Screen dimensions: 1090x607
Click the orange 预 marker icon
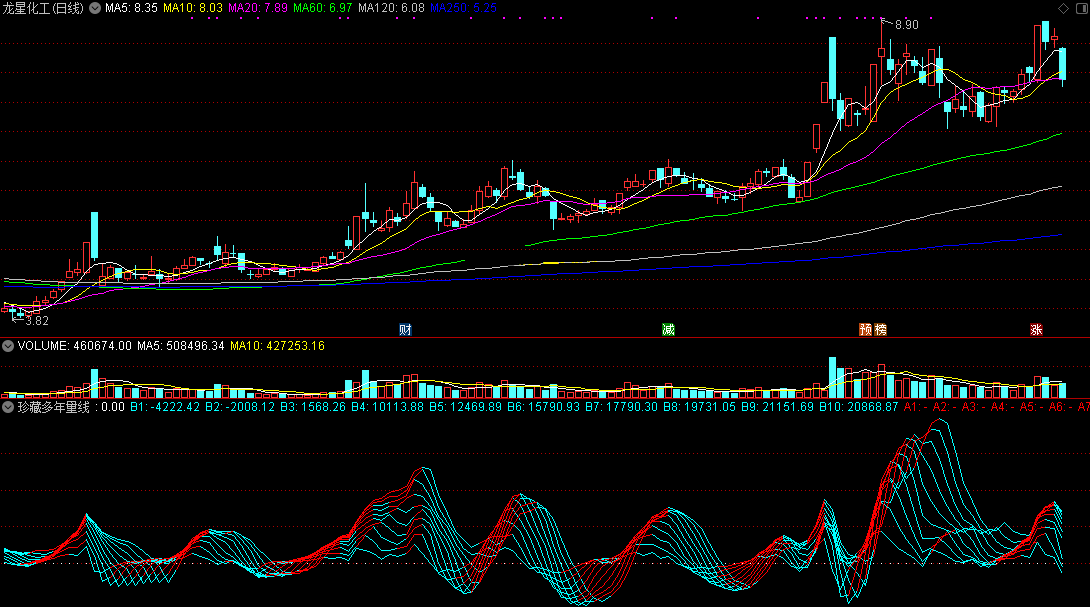click(865, 330)
